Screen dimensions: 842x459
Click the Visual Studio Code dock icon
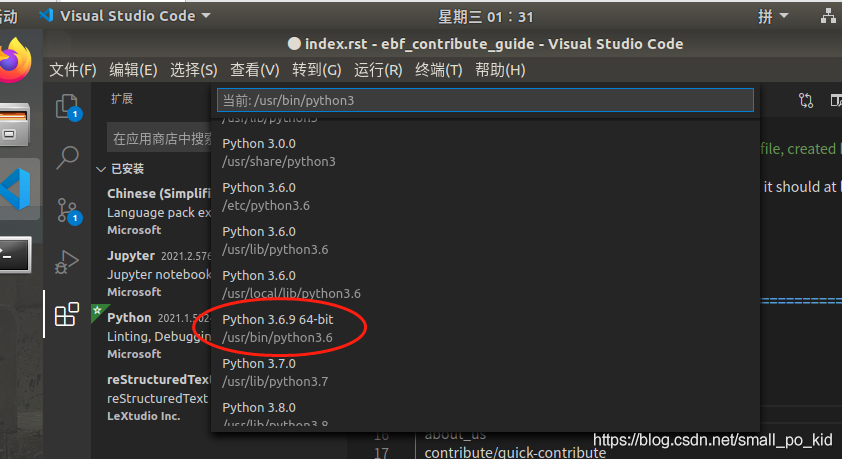click(x=16, y=188)
